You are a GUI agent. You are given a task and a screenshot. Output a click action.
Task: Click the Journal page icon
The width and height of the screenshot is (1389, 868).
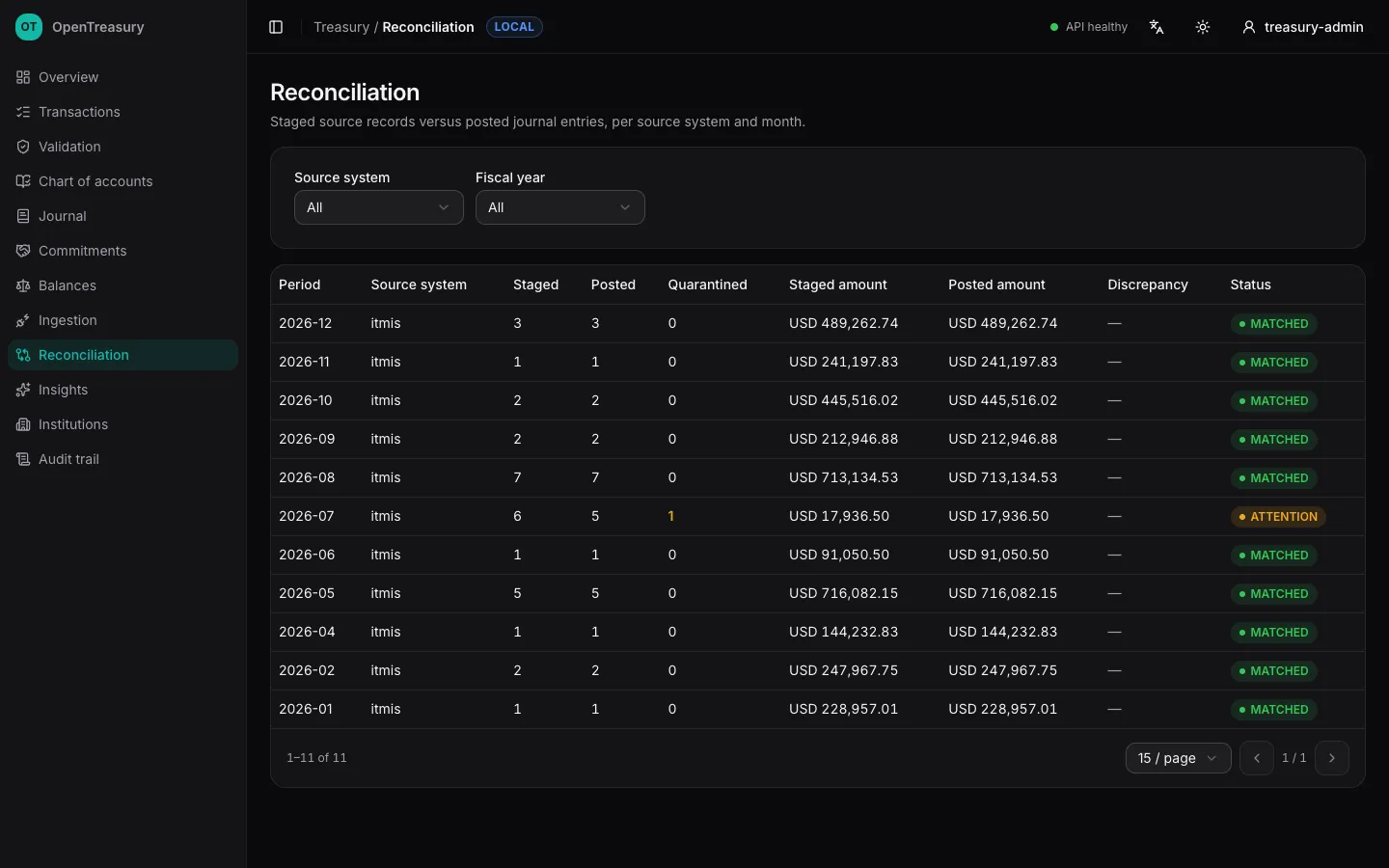(x=23, y=216)
